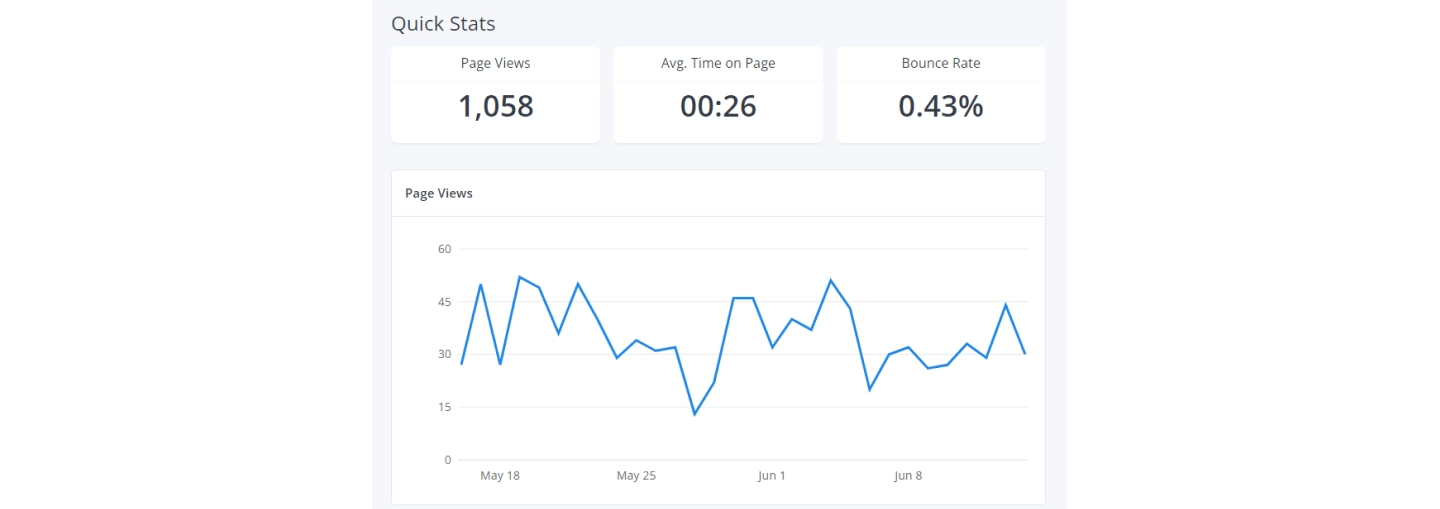The height and width of the screenshot is (509, 1440).
Task: Click the 30 y-axis label
Action: click(444, 354)
